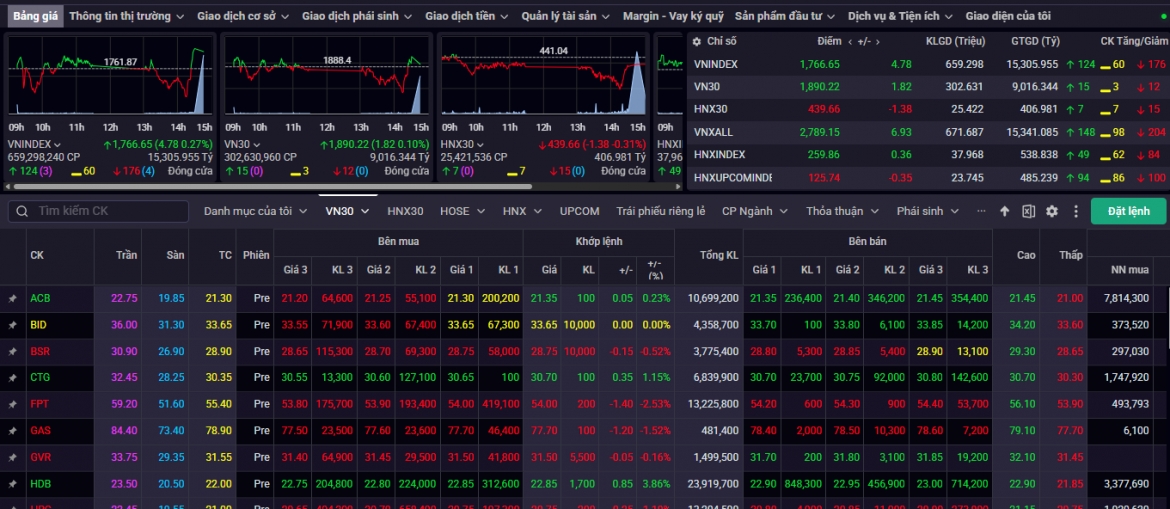This screenshot has height=509, width=1170.
Task: Click the search magnifier icon
Action: [22, 211]
